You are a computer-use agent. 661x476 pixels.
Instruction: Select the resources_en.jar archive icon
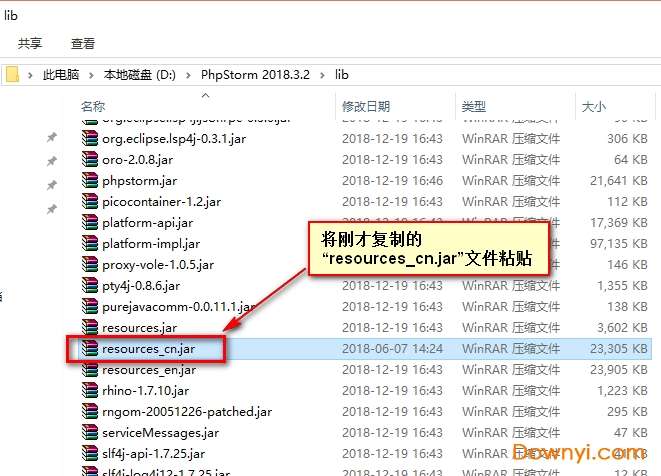[x=90, y=370]
